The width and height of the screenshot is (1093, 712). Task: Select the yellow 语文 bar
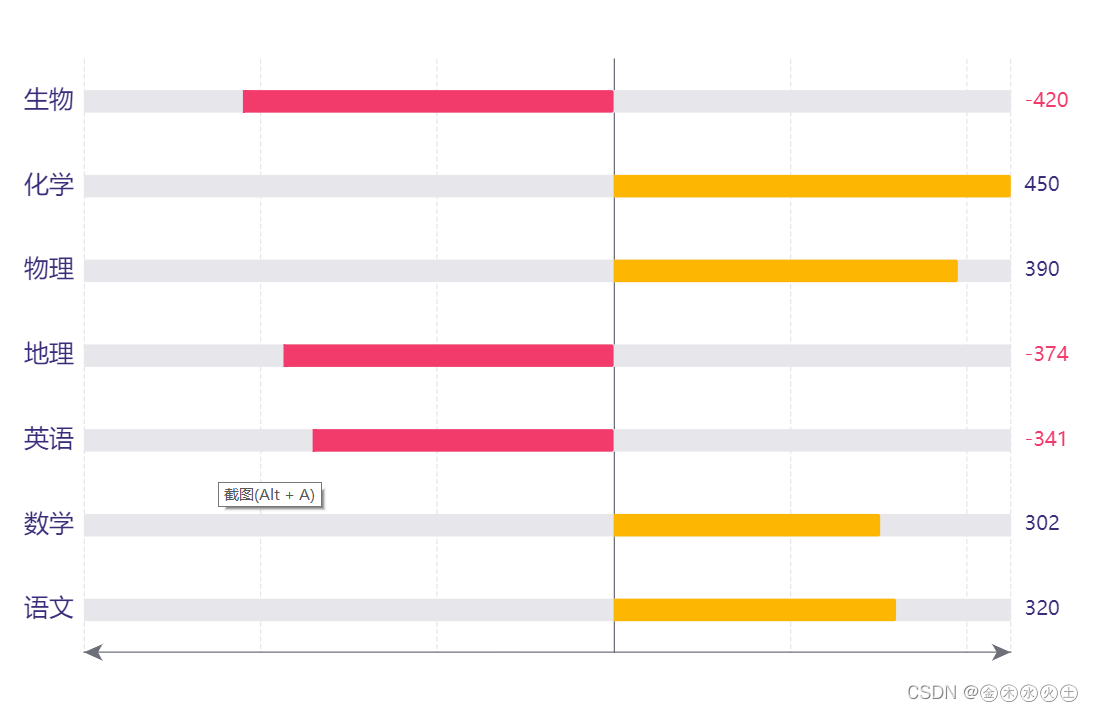point(755,609)
